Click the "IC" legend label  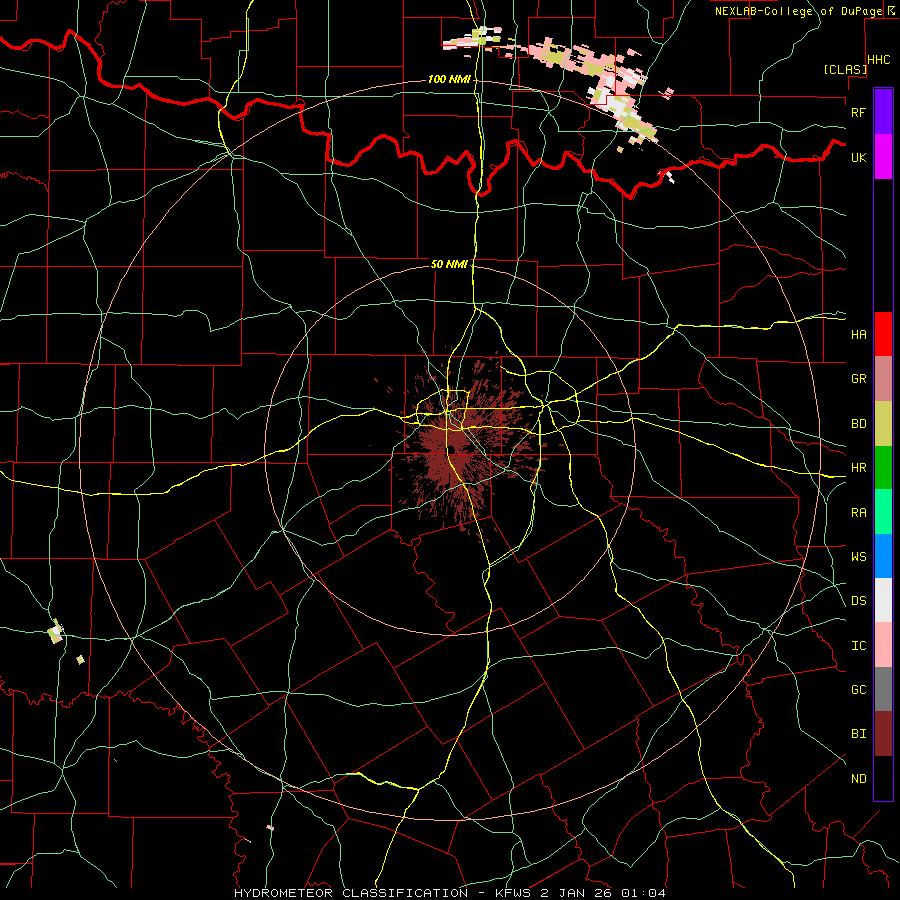[858, 646]
